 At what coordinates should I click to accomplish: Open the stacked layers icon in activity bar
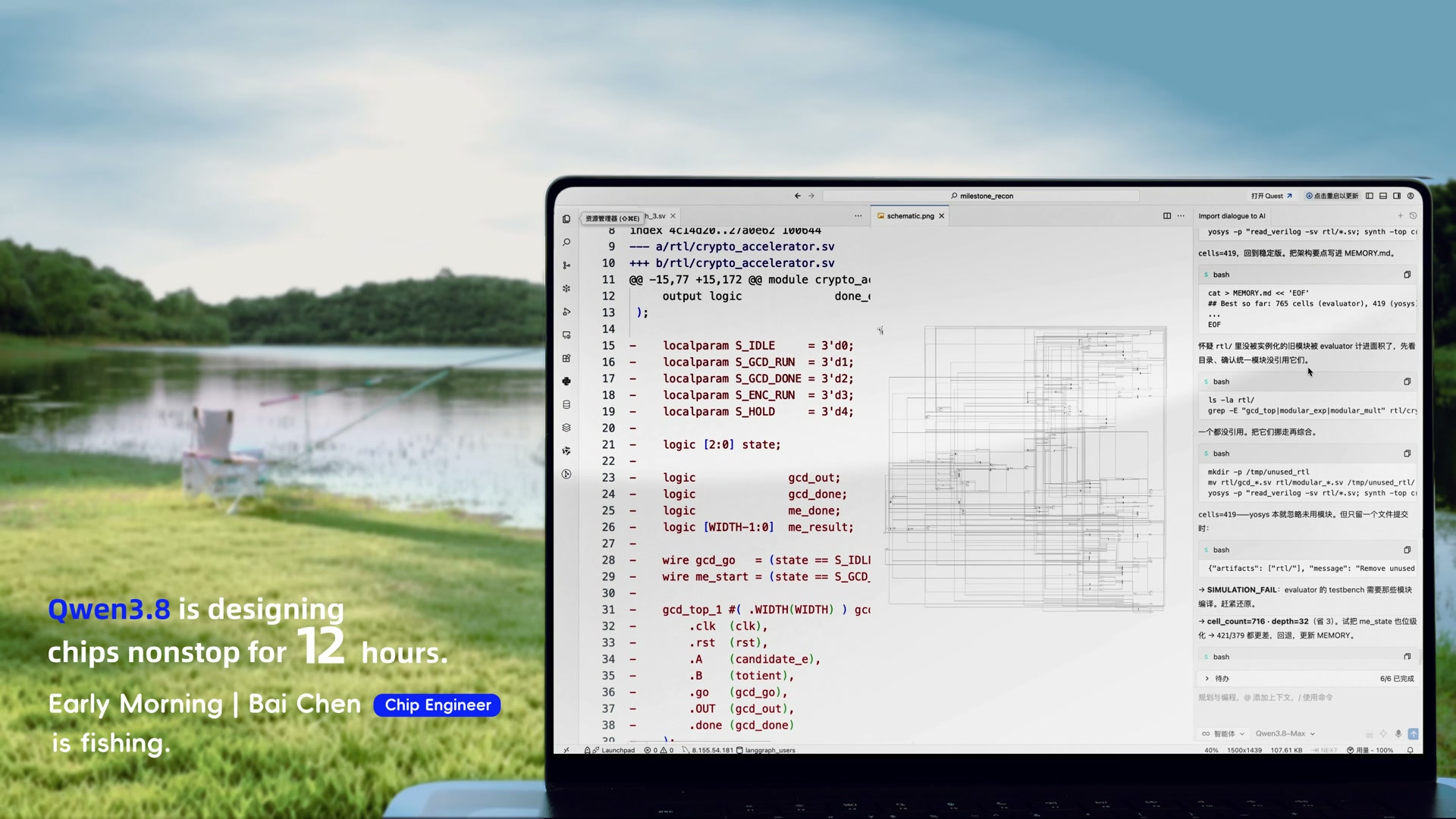566,428
